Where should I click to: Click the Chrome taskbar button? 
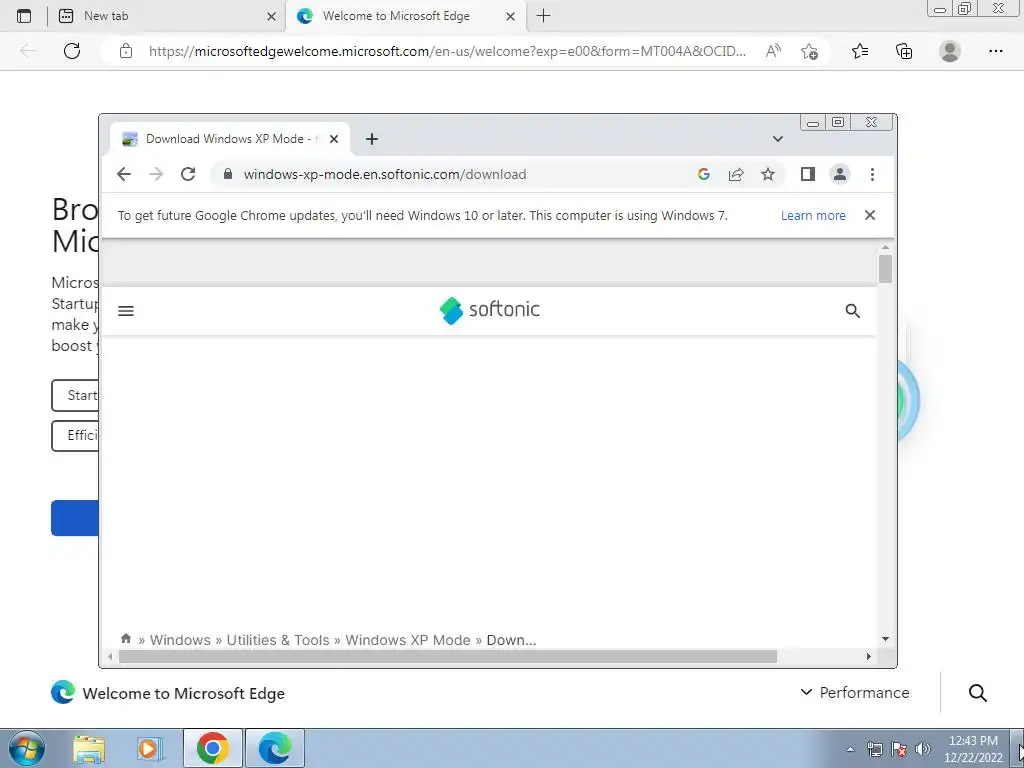pos(213,748)
